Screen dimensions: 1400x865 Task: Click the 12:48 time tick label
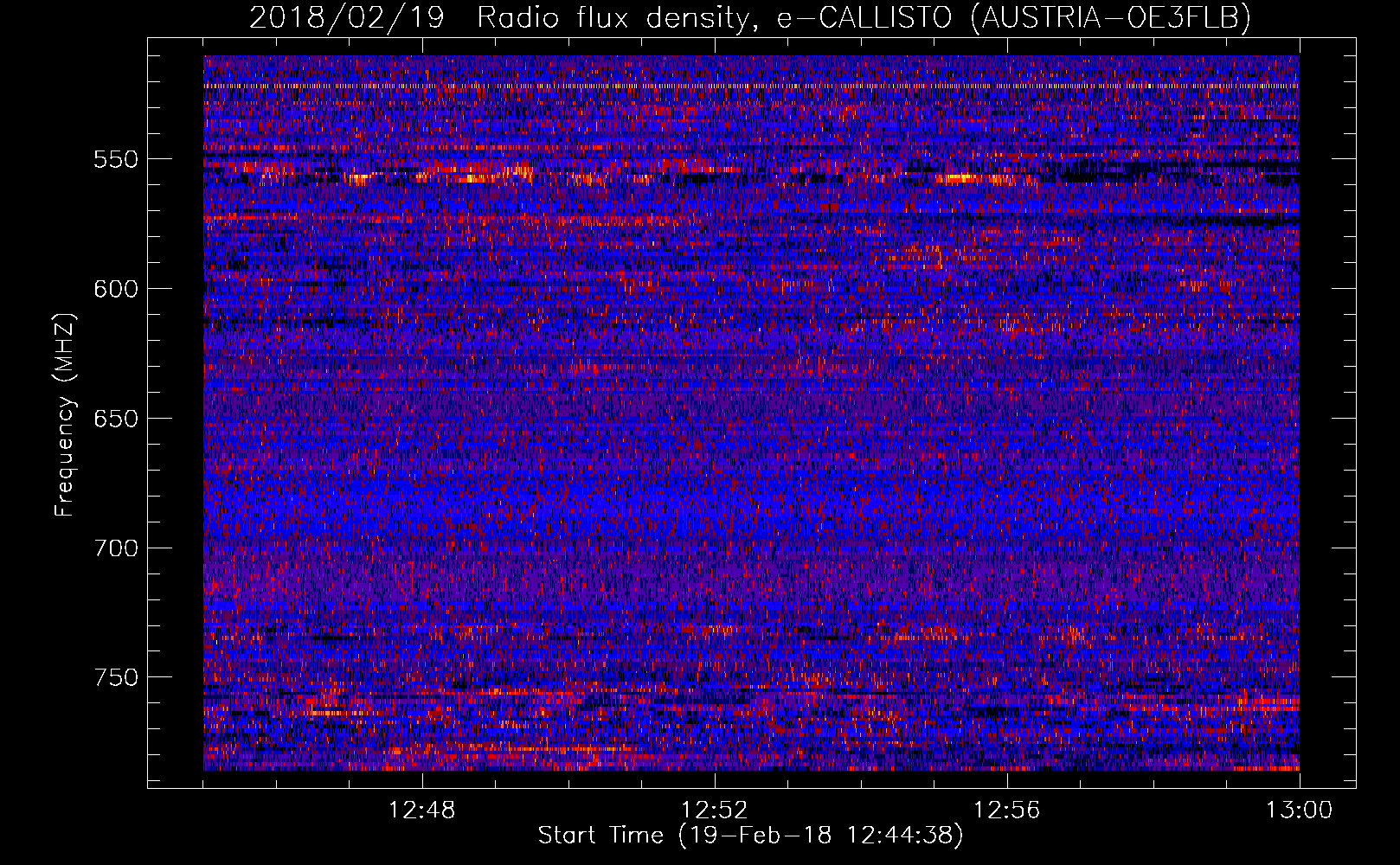[x=422, y=811]
